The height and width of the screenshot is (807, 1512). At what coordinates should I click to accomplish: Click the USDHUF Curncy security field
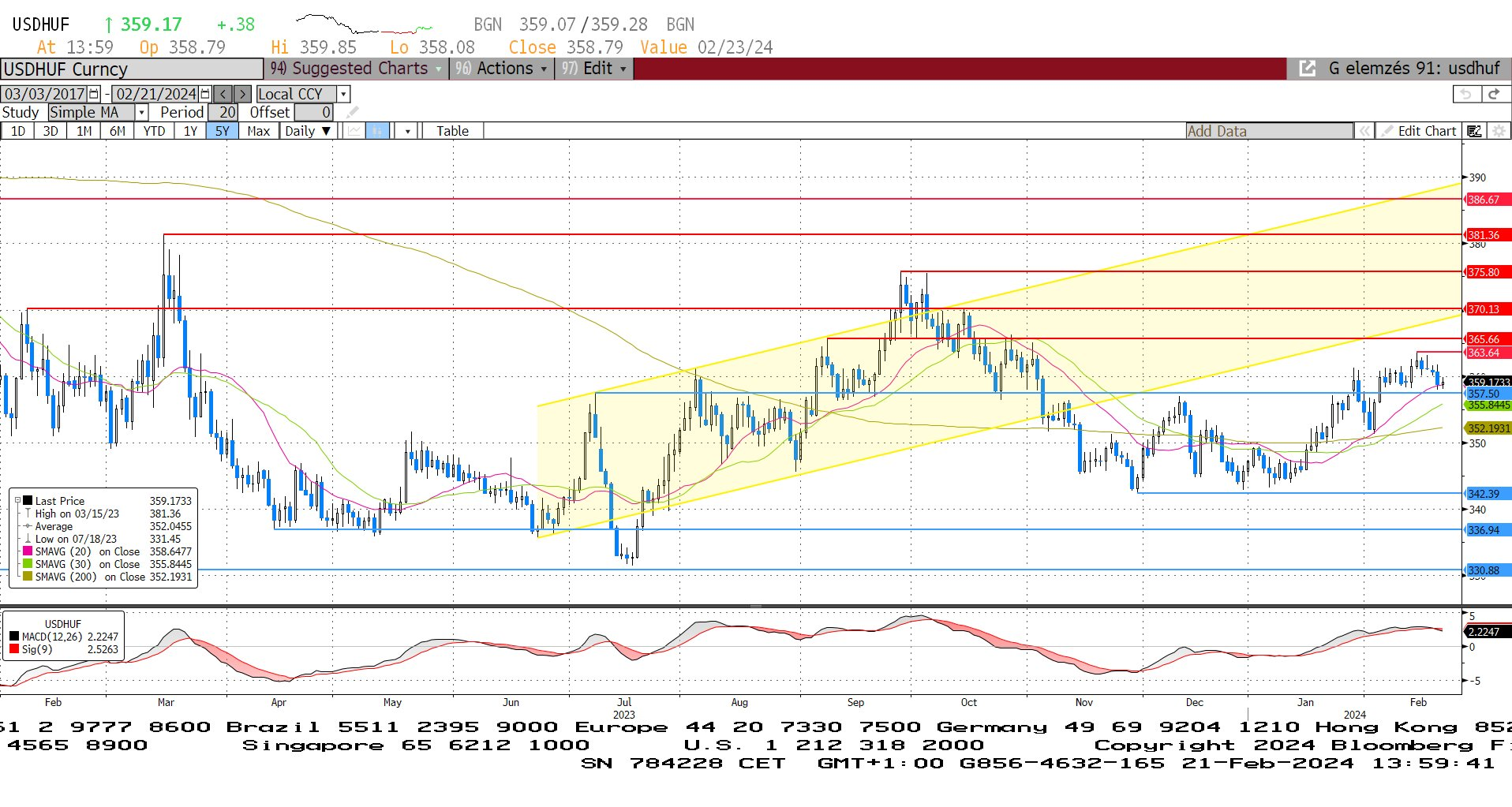(132, 69)
